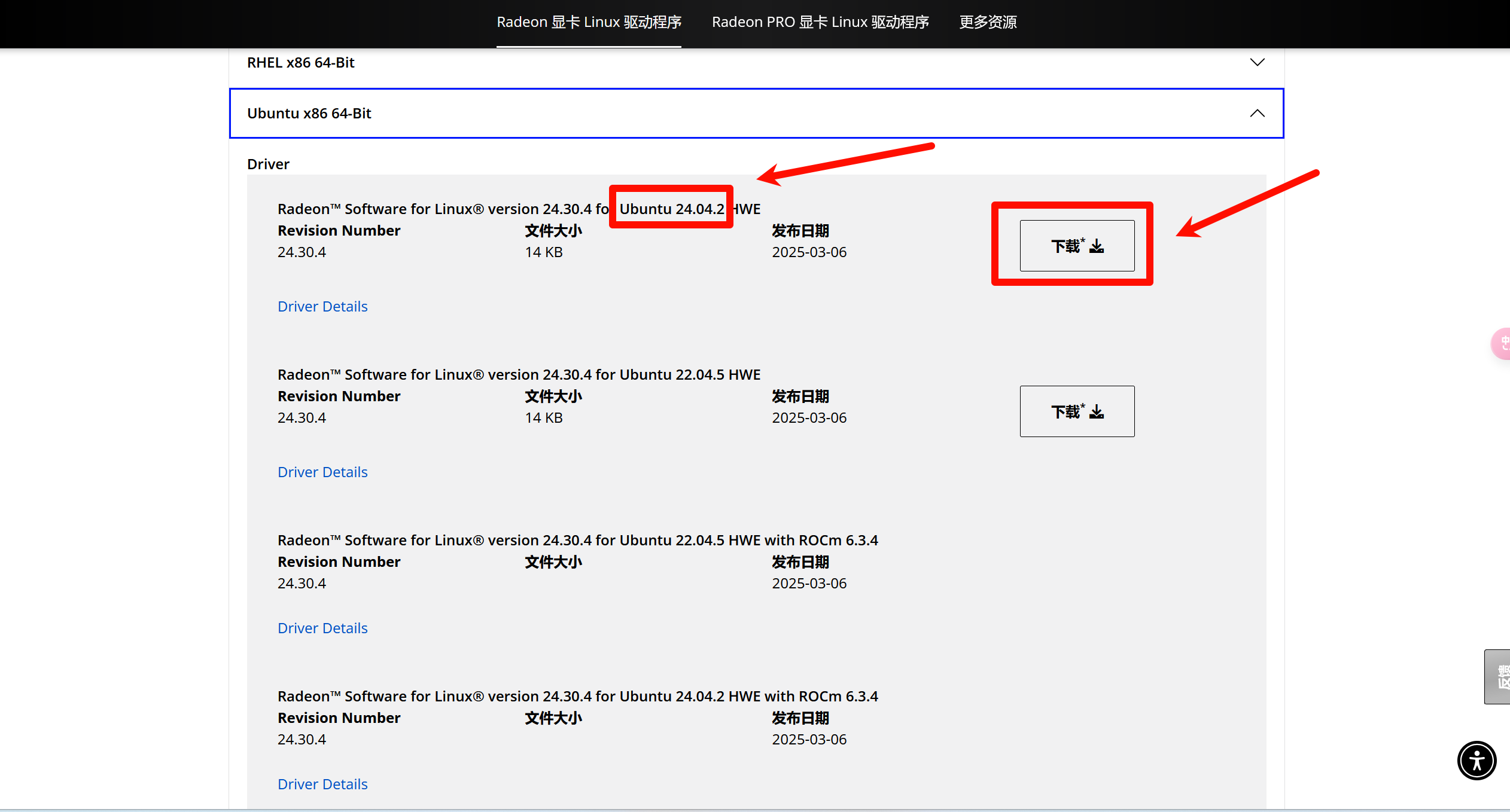Expand the RHEL x86 64-Bit section
This screenshot has height=812, width=1510.
pyautogui.click(x=300, y=62)
